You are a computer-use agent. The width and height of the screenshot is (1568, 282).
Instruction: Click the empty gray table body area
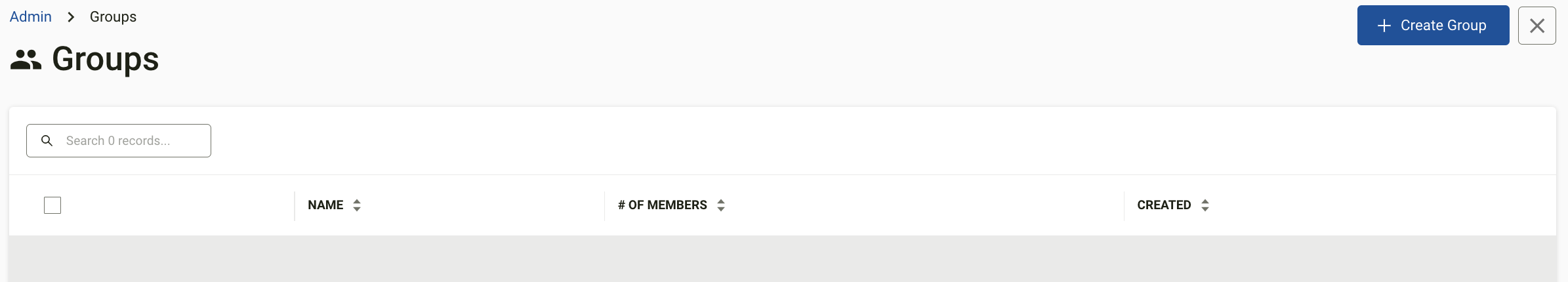(x=783, y=259)
